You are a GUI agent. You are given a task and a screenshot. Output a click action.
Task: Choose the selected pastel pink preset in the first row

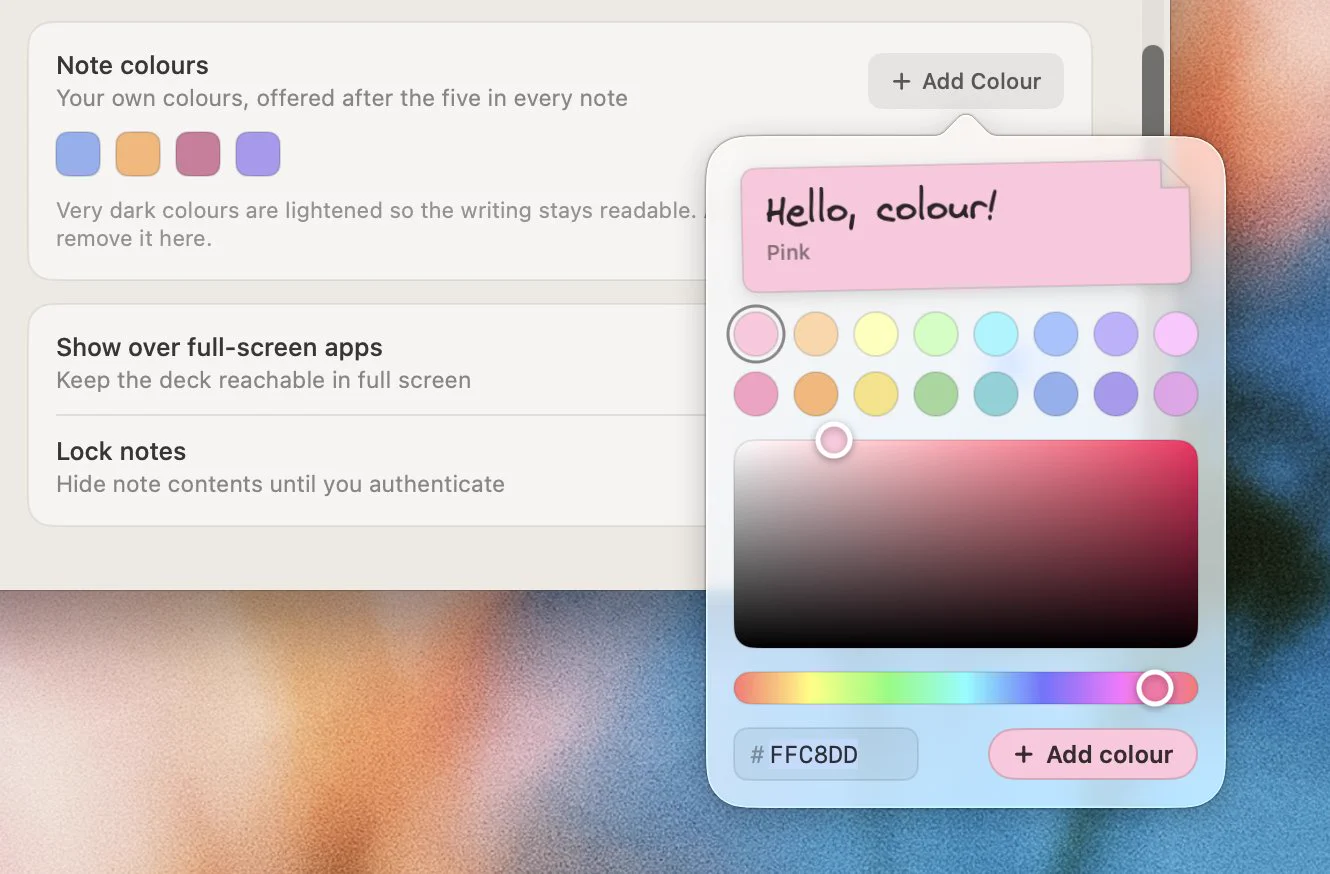pos(756,334)
